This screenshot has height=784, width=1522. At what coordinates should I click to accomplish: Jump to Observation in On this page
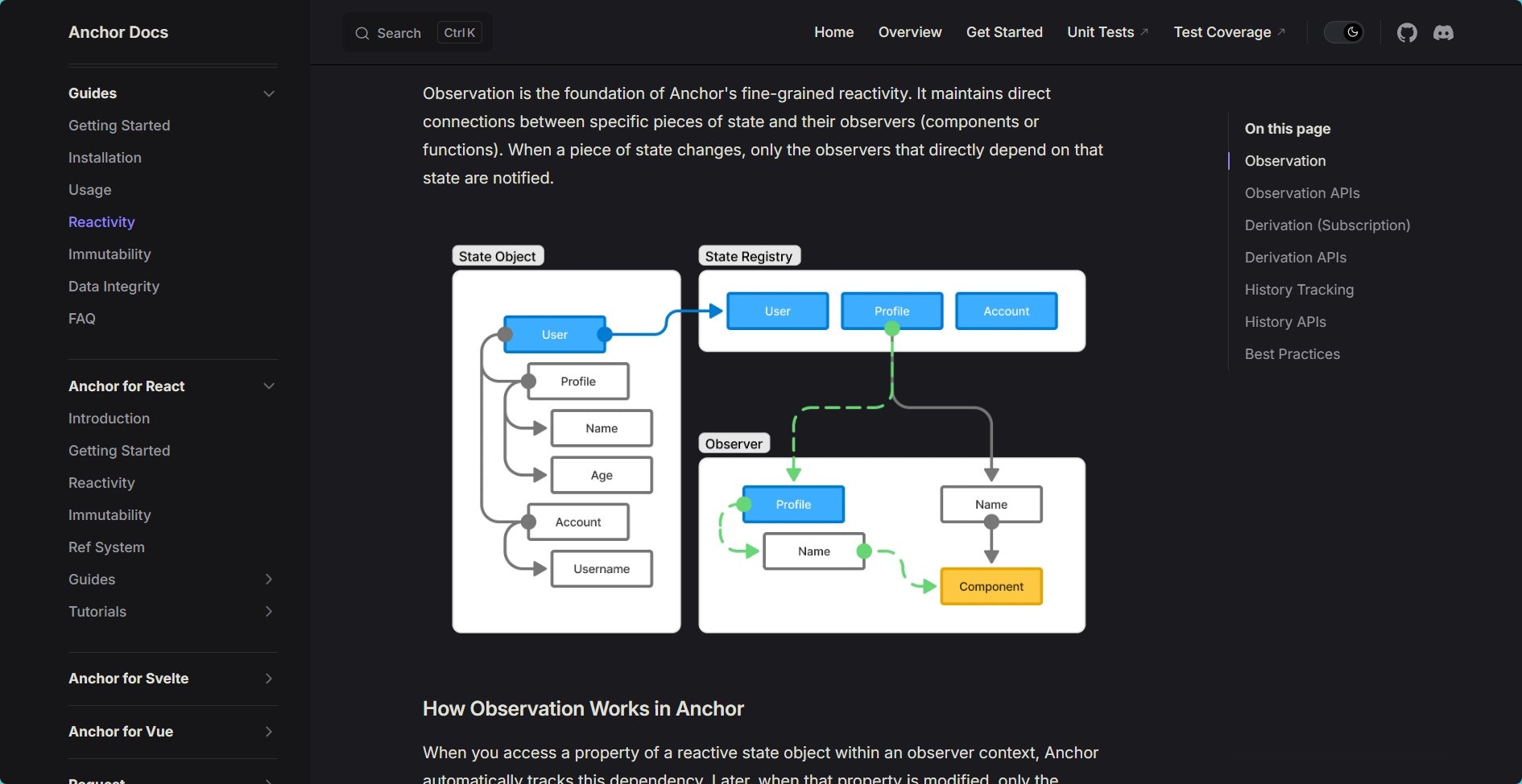pyautogui.click(x=1285, y=161)
